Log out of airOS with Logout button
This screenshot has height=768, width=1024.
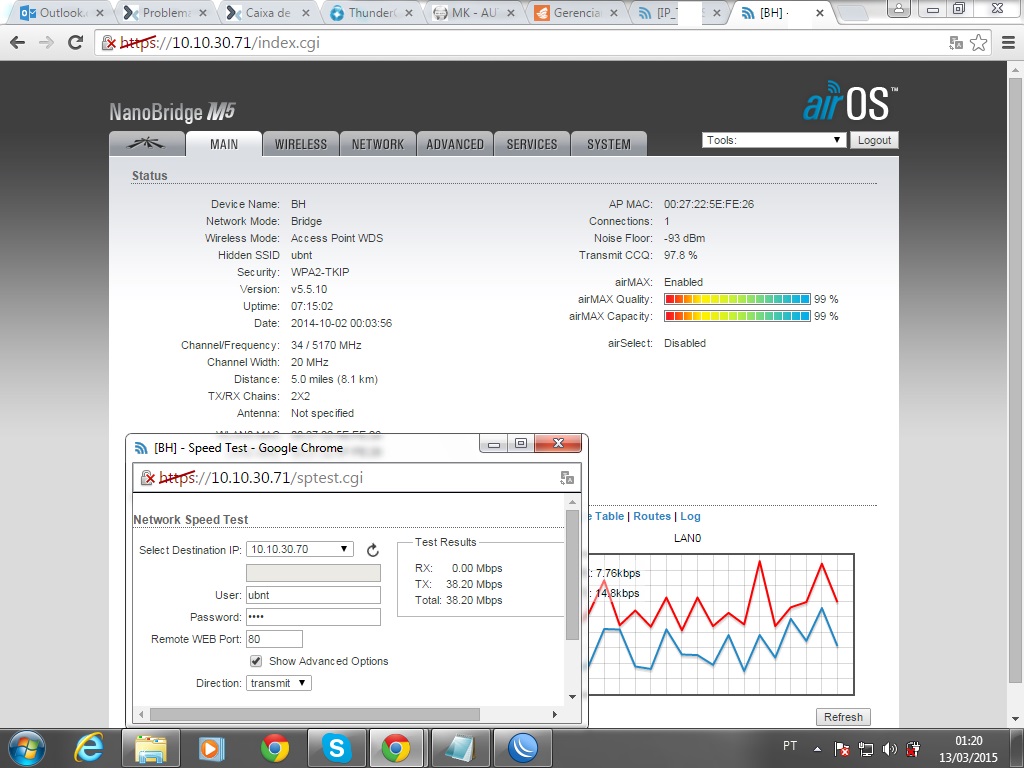[874, 140]
